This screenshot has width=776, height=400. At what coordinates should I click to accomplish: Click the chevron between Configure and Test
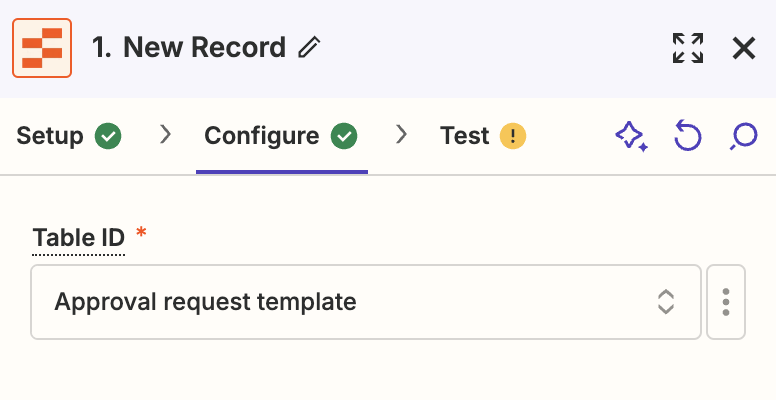(402, 135)
